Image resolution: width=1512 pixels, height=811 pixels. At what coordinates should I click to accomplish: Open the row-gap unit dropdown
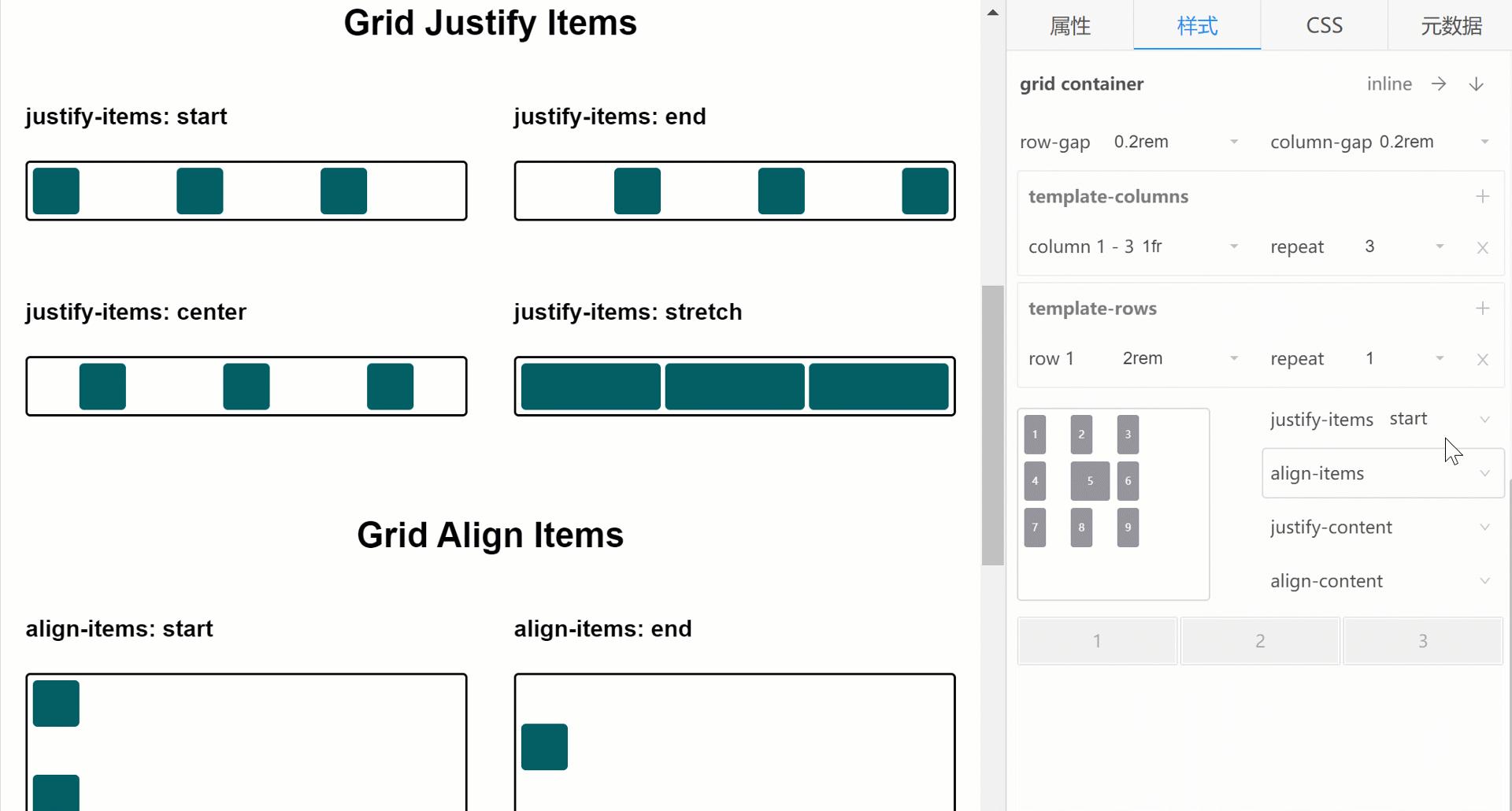coord(1234,142)
